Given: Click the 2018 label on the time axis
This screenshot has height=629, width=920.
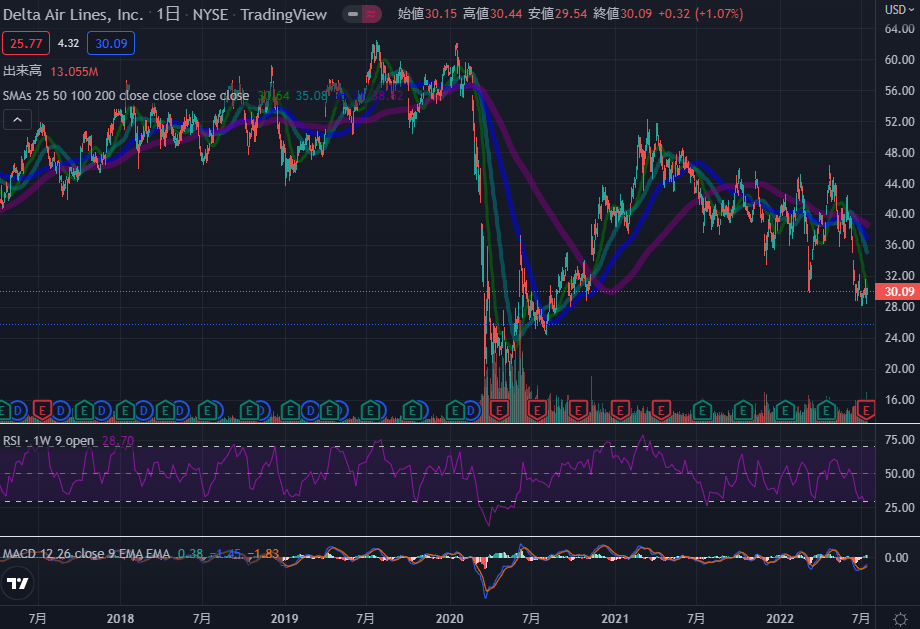Looking at the screenshot, I should click(x=120, y=618).
